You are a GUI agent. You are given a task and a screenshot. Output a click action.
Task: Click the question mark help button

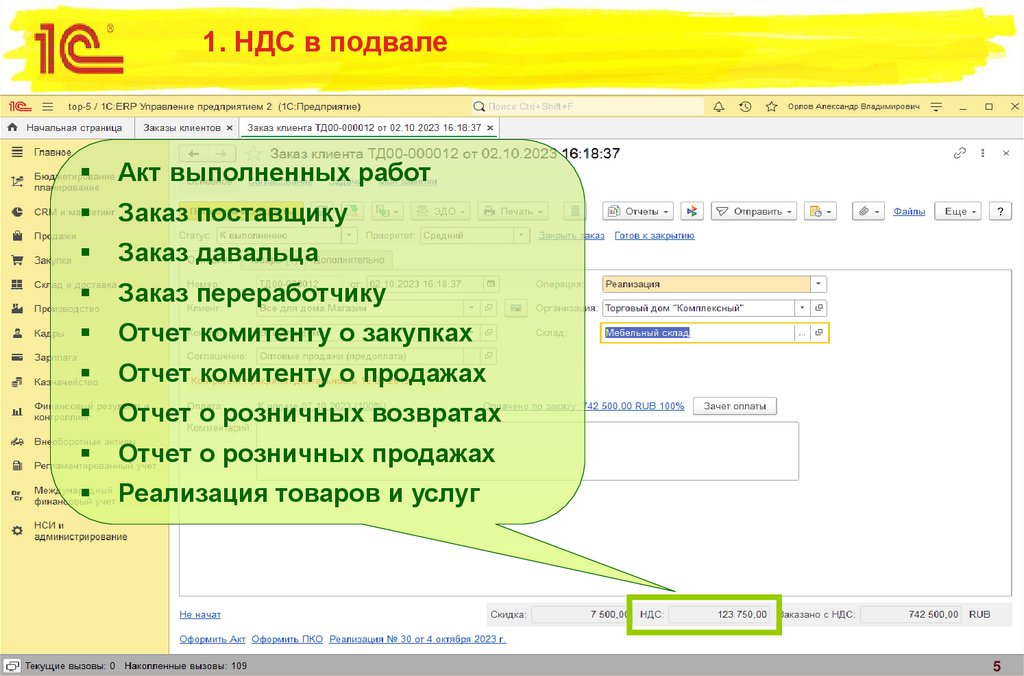[1000, 211]
